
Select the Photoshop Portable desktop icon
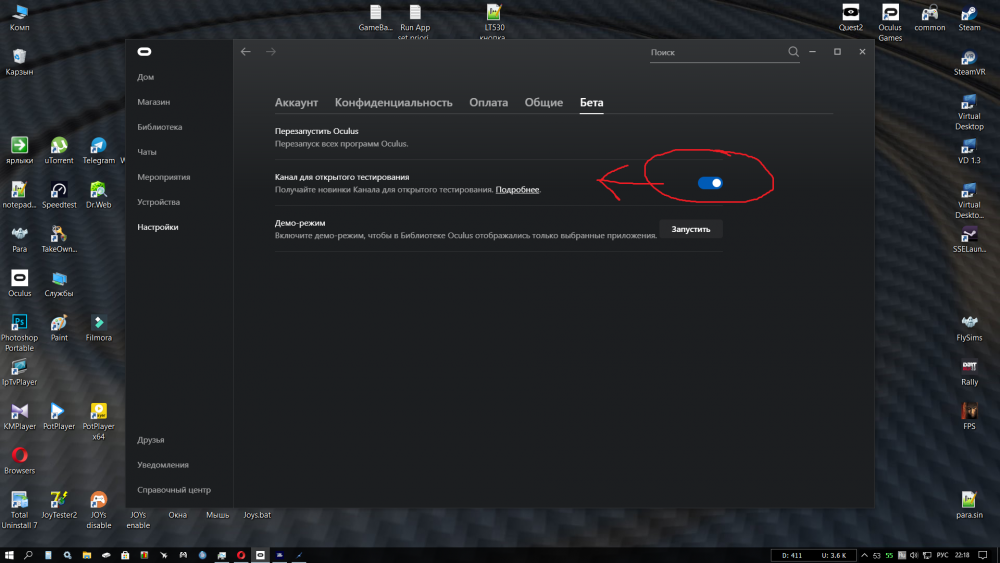coord(20,332)
